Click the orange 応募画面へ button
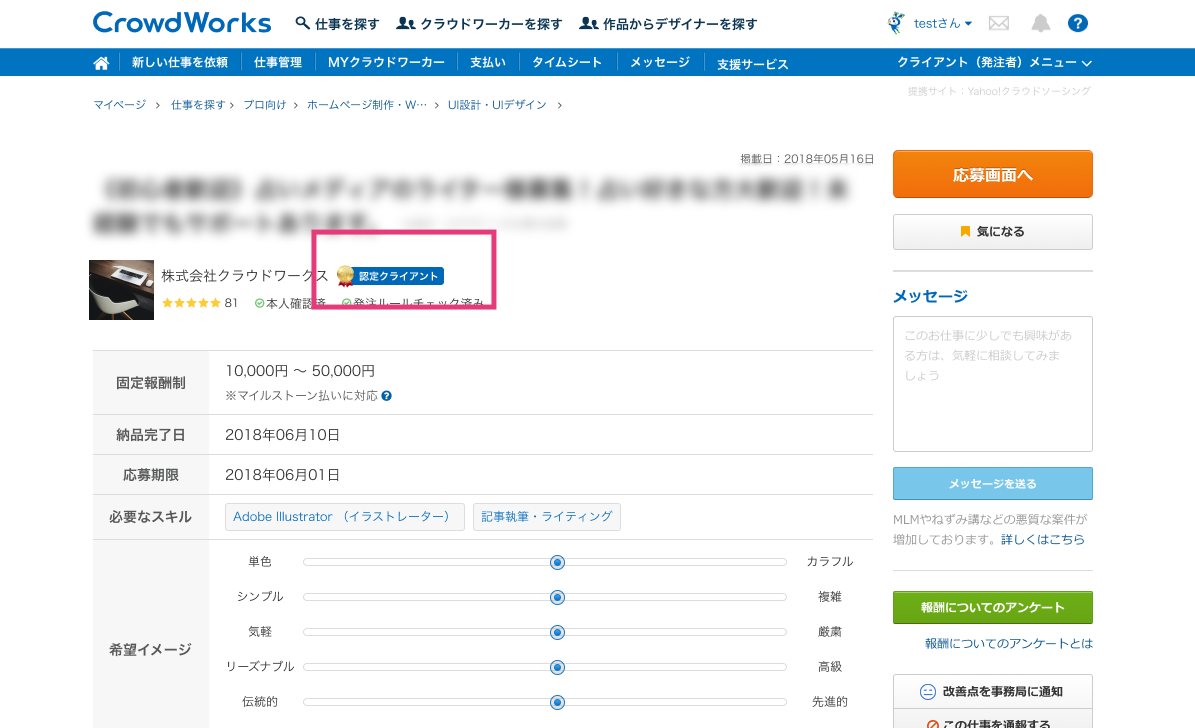 [992, 174]
